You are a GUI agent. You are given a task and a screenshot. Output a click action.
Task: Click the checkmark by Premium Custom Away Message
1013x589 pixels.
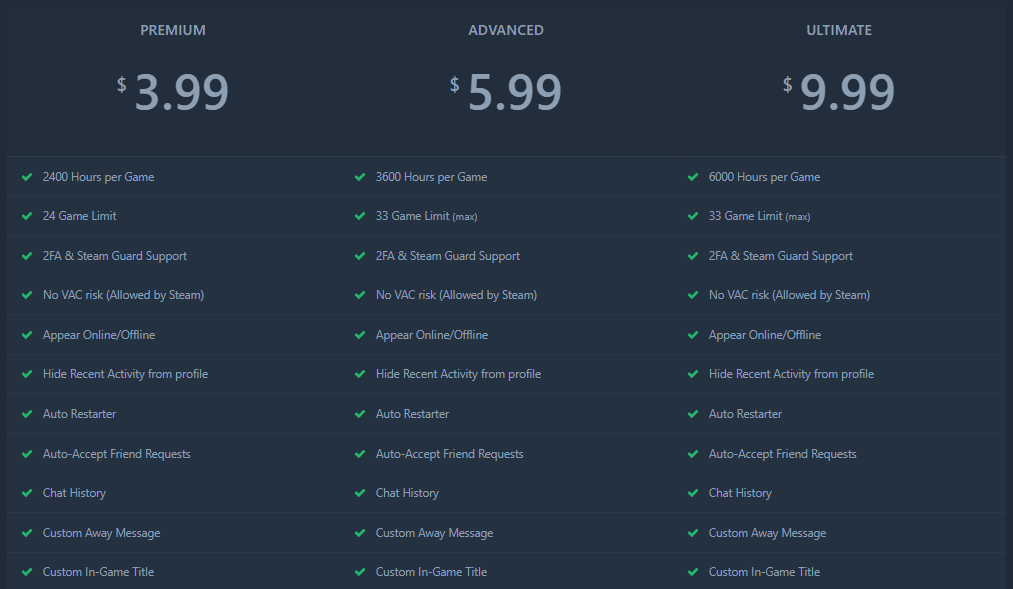click(27, 533)
